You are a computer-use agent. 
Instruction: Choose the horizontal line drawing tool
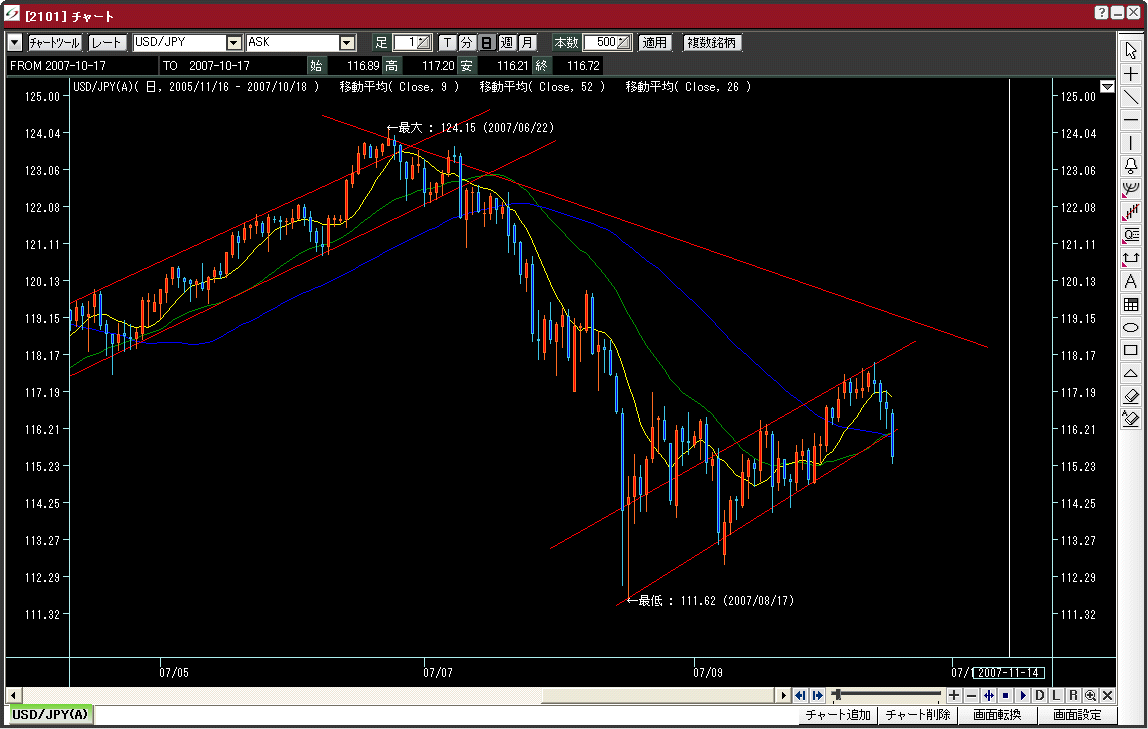coord(1131,120)
